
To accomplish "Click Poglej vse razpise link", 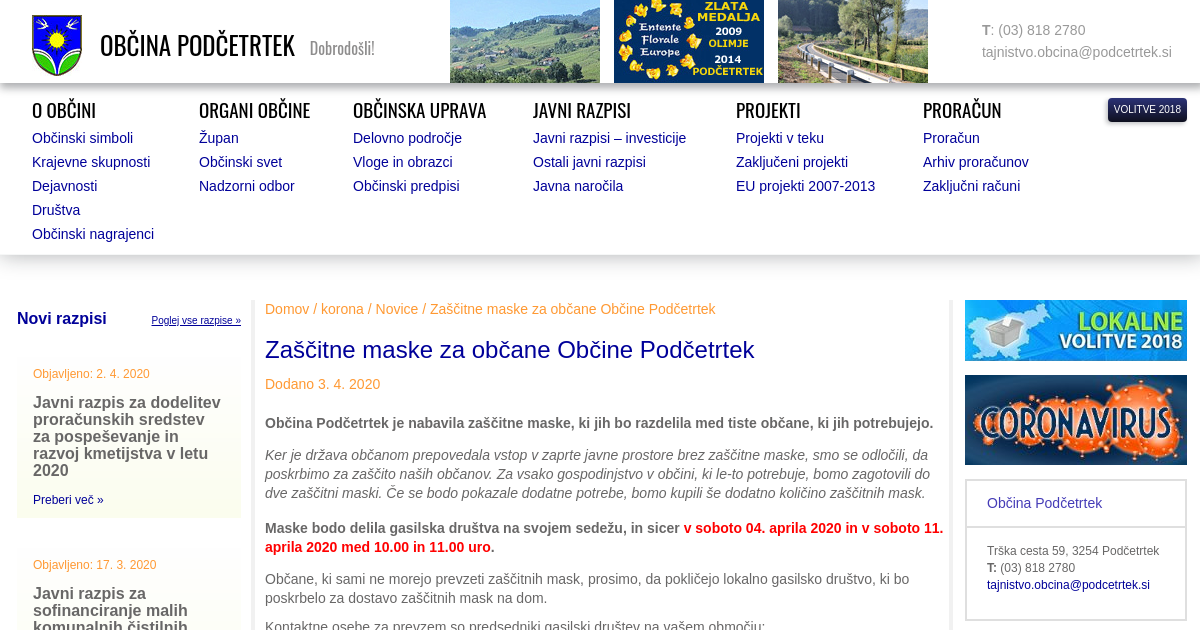I will pos(196,321).
